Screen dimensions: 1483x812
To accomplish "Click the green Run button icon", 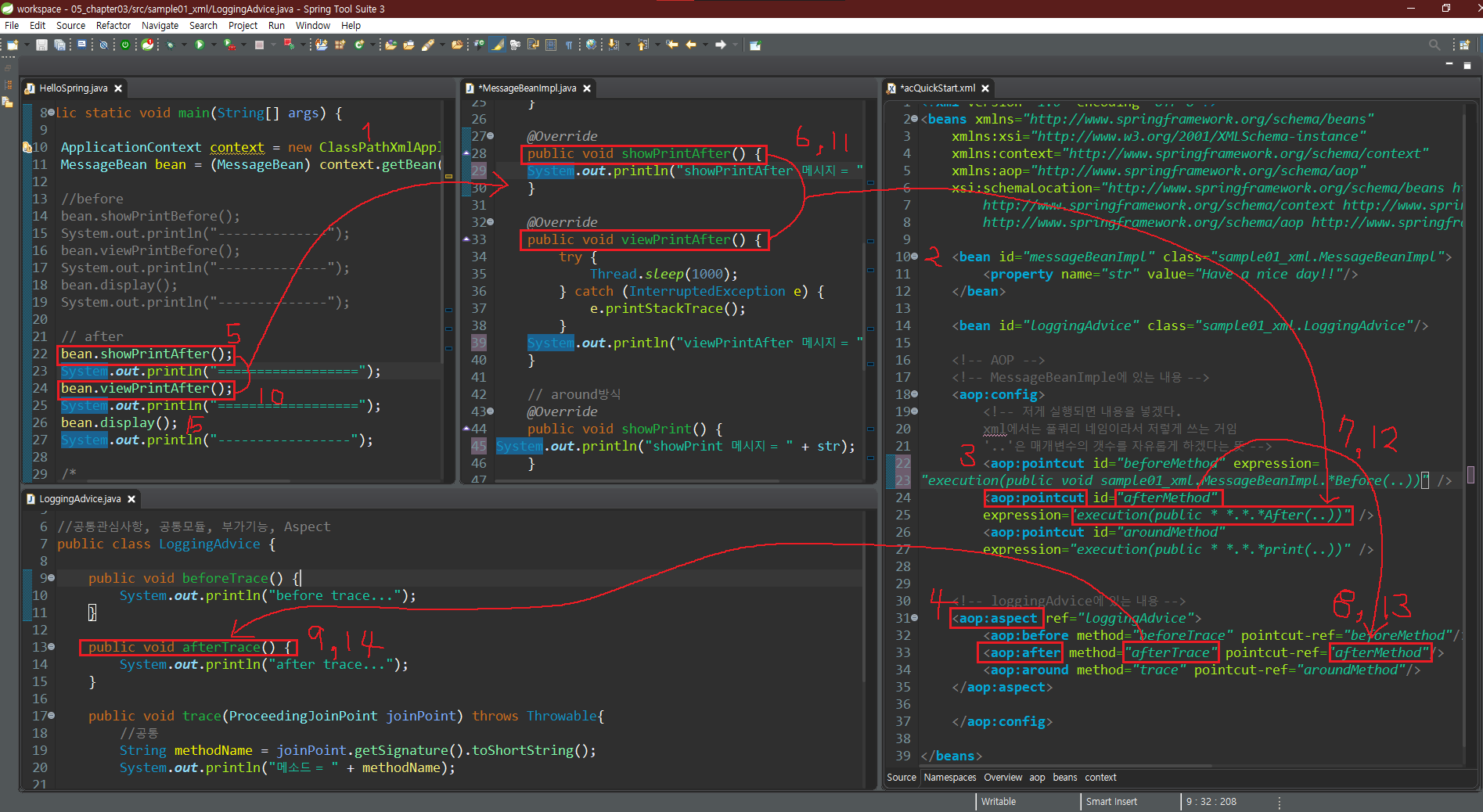I will click(200, 45).
